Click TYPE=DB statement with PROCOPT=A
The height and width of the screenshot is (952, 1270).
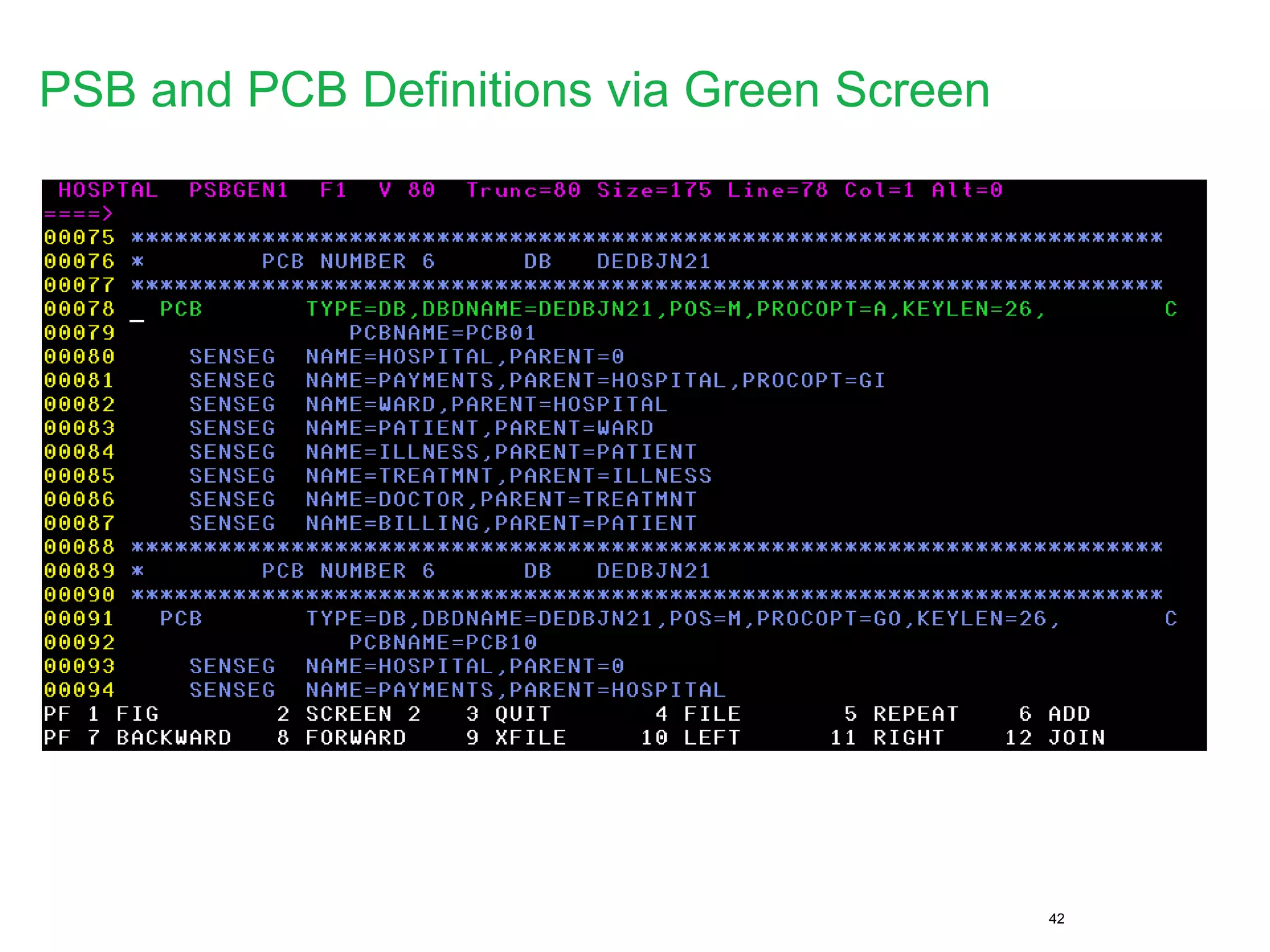click(676, 309)
